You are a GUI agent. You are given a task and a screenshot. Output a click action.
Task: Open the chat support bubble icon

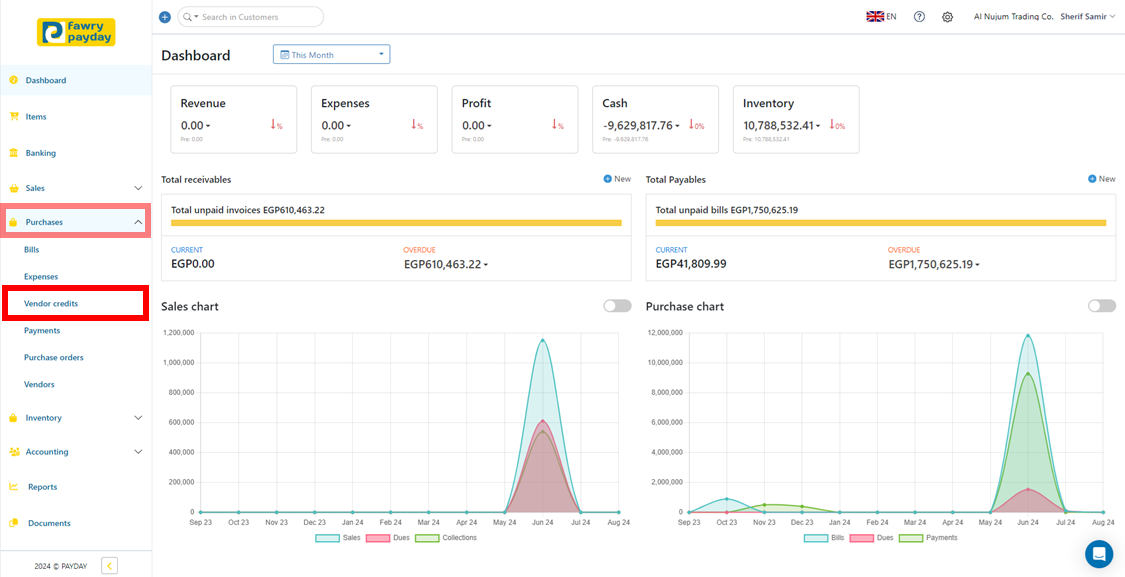(x=1099, y=554)
